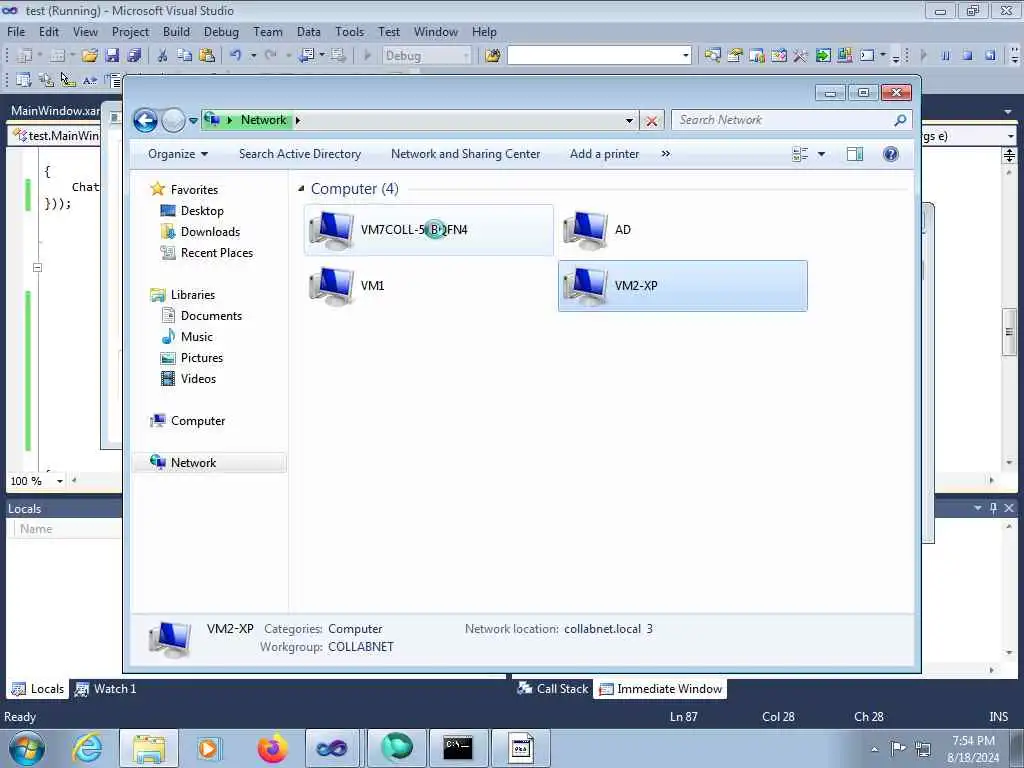
Task: Click Add a printer
Action: [604, 154]
